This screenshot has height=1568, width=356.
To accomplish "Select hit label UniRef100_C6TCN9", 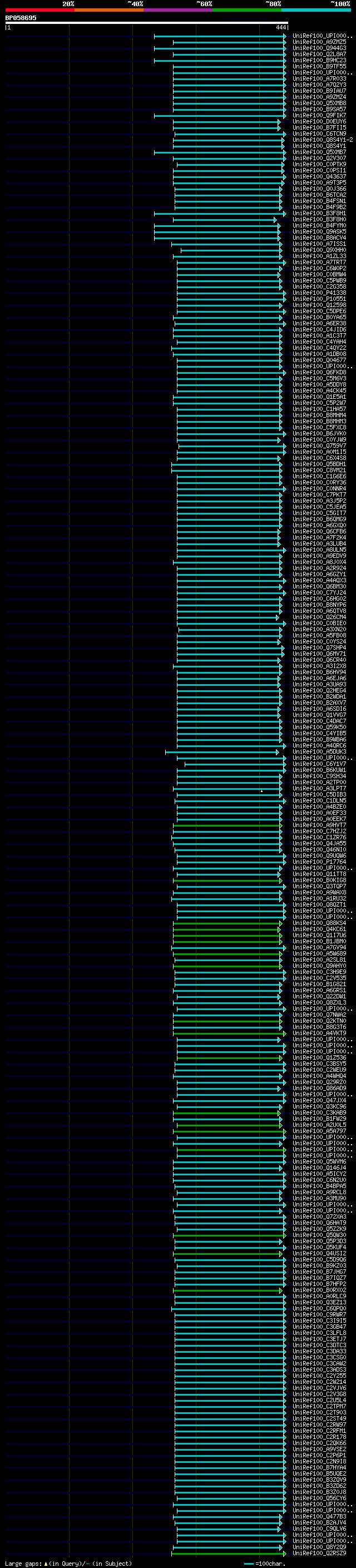I will tap(319, 133).
